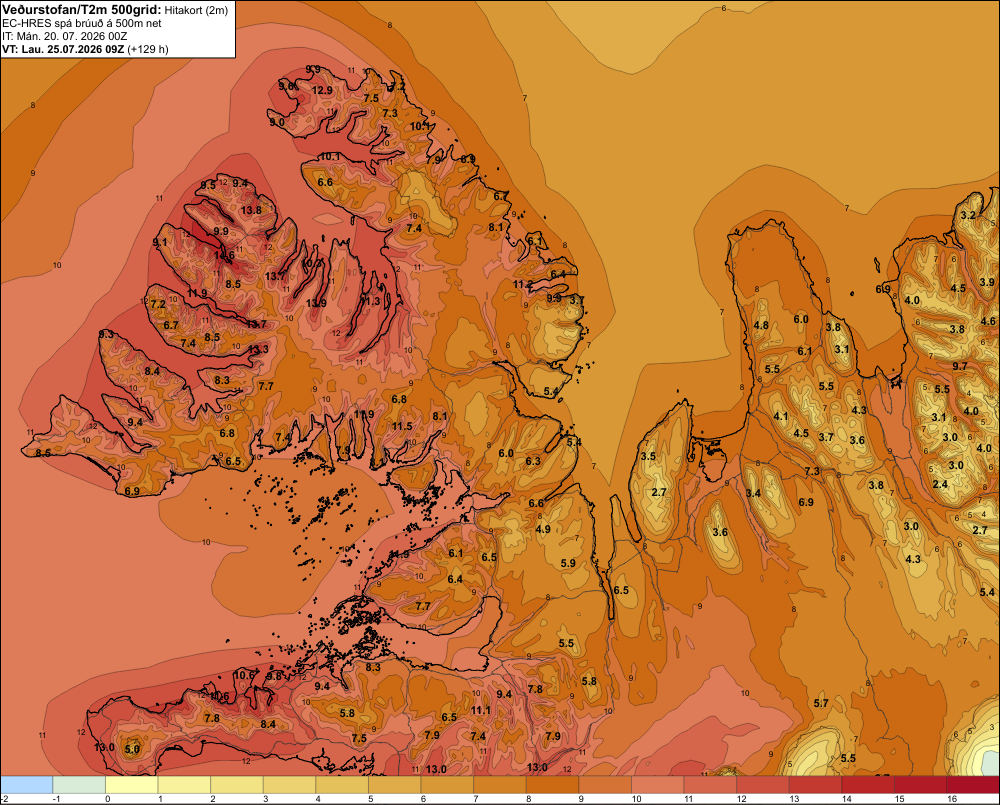Click the '12.9' temperature value on the map
Viewport: 1000px width, 805px height.
pyautogui.click(x=322, y=91)
